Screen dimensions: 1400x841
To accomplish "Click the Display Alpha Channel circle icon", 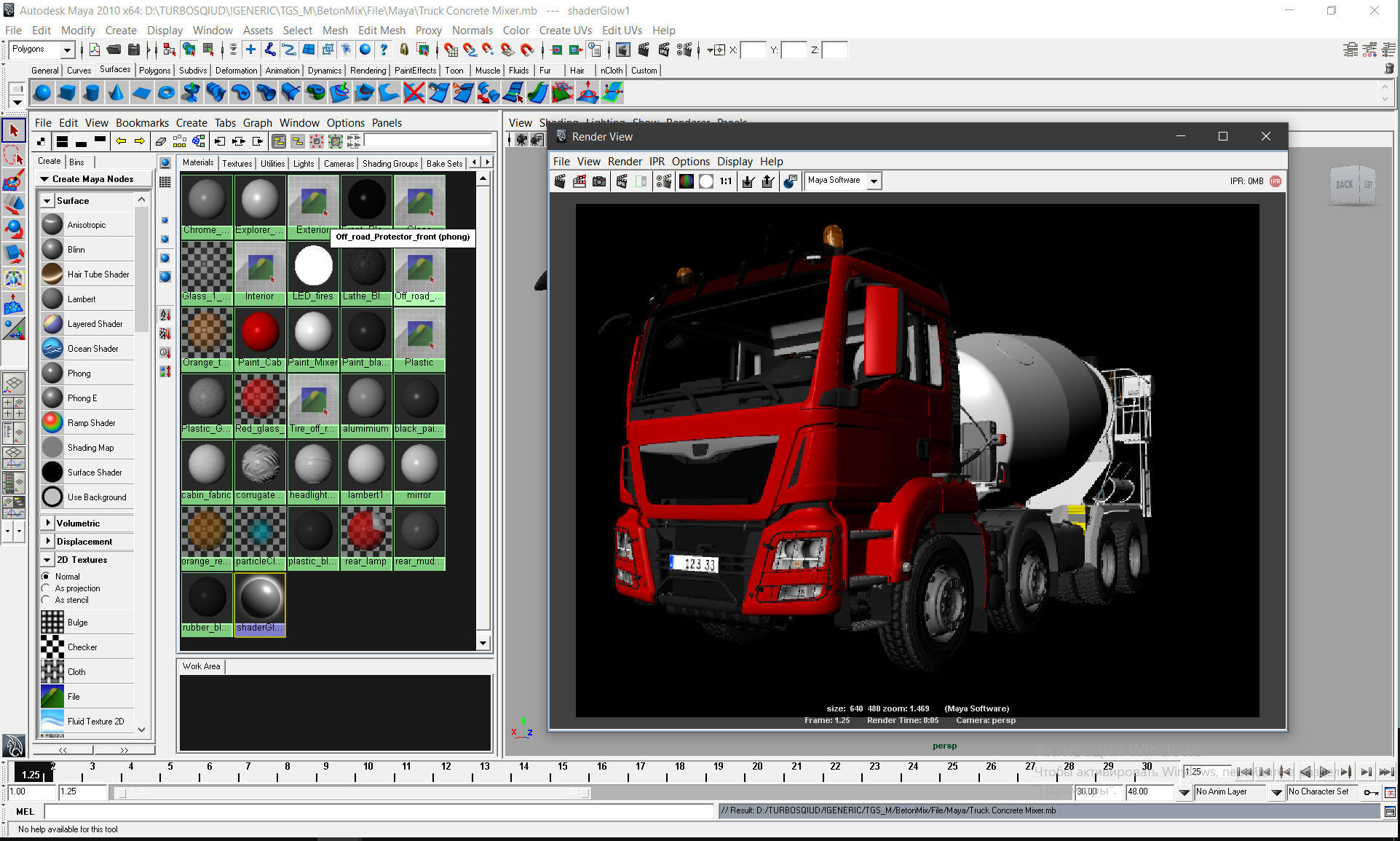I will (705, 181).
